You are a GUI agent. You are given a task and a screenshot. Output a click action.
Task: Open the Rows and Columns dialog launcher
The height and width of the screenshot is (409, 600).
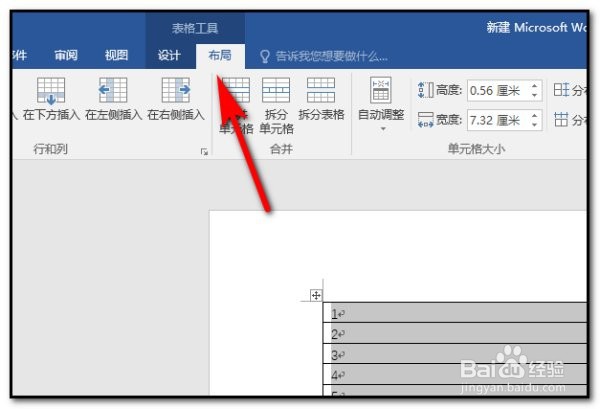(x=204, y=152)
